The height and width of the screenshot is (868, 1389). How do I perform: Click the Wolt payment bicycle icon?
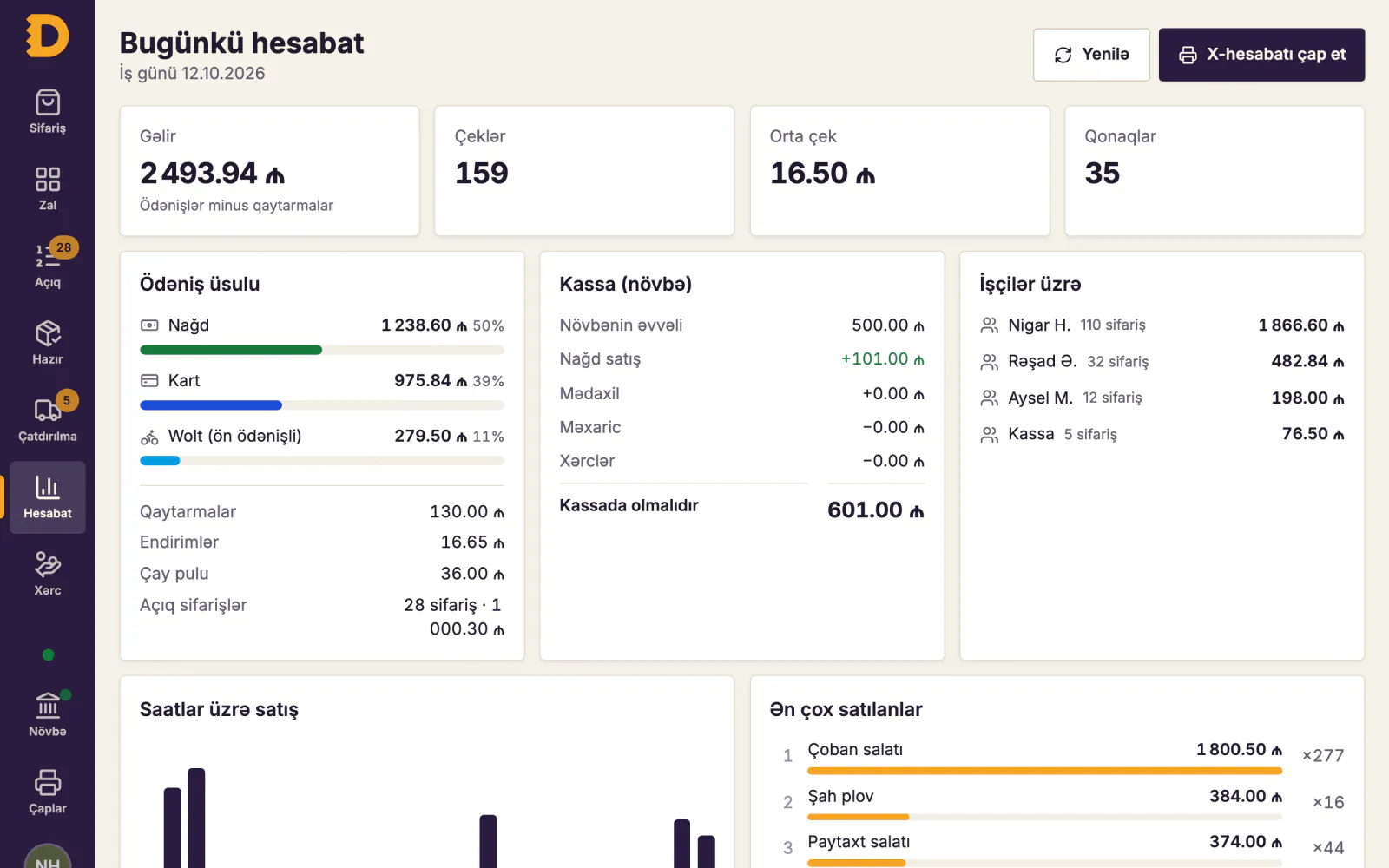point(149,437)
